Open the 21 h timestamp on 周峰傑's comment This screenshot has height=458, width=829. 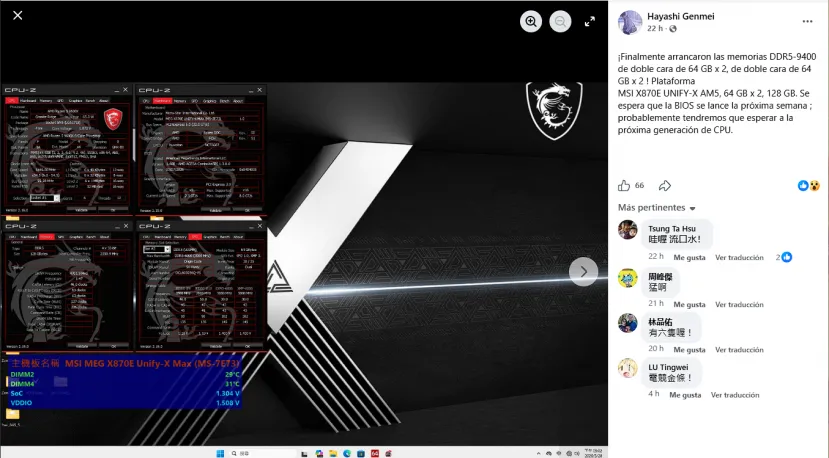coord(656,304)
